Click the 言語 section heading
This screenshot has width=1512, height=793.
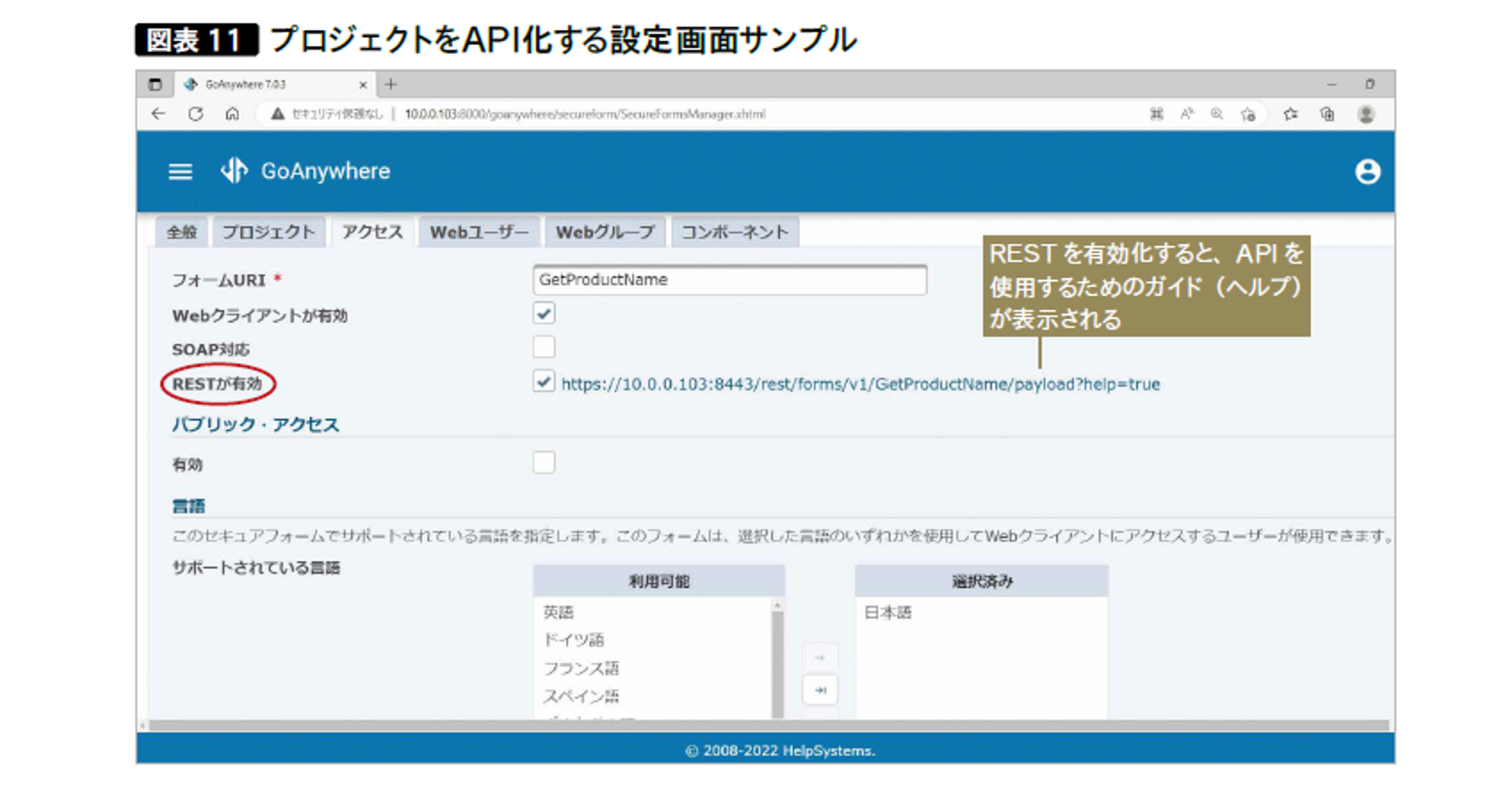189,506
